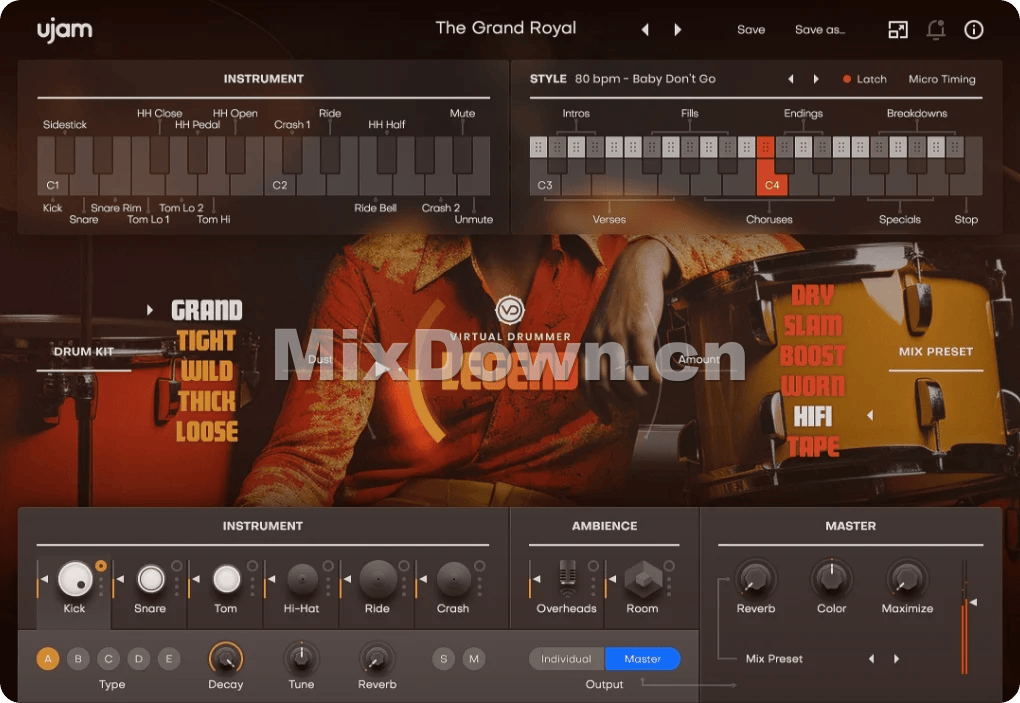Select next Mix Preset arrow

point(896,659)
